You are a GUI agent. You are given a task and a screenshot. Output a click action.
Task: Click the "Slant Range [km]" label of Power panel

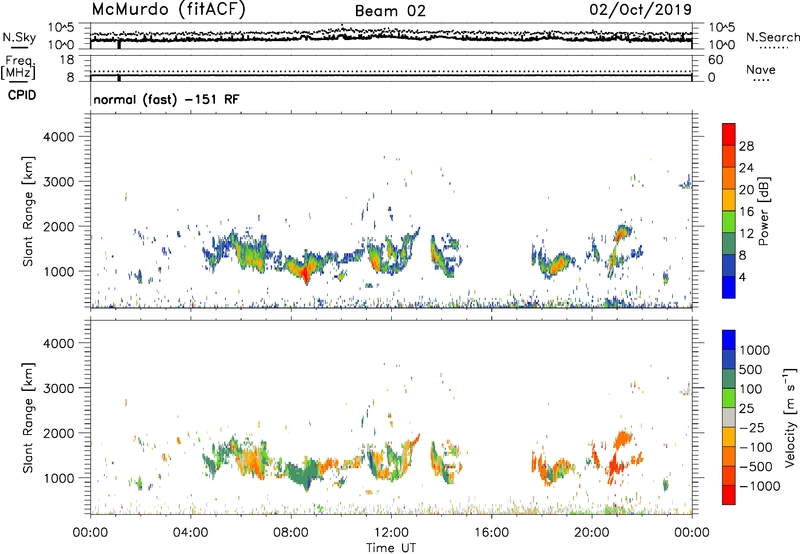tap(28, 211)
